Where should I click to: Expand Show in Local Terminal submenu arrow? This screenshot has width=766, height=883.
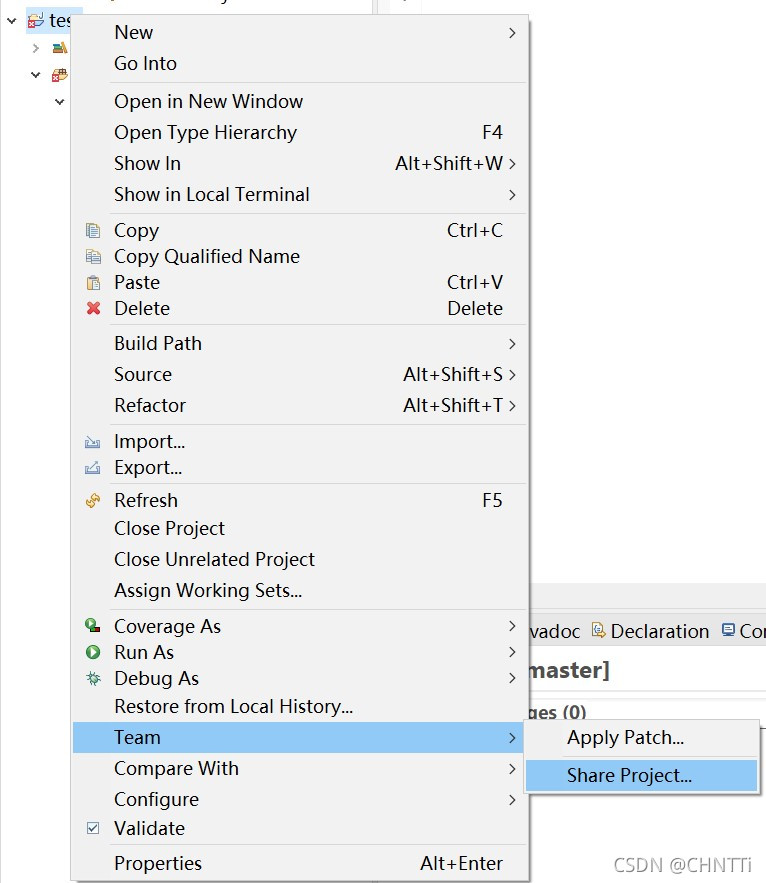pos(512,195)
